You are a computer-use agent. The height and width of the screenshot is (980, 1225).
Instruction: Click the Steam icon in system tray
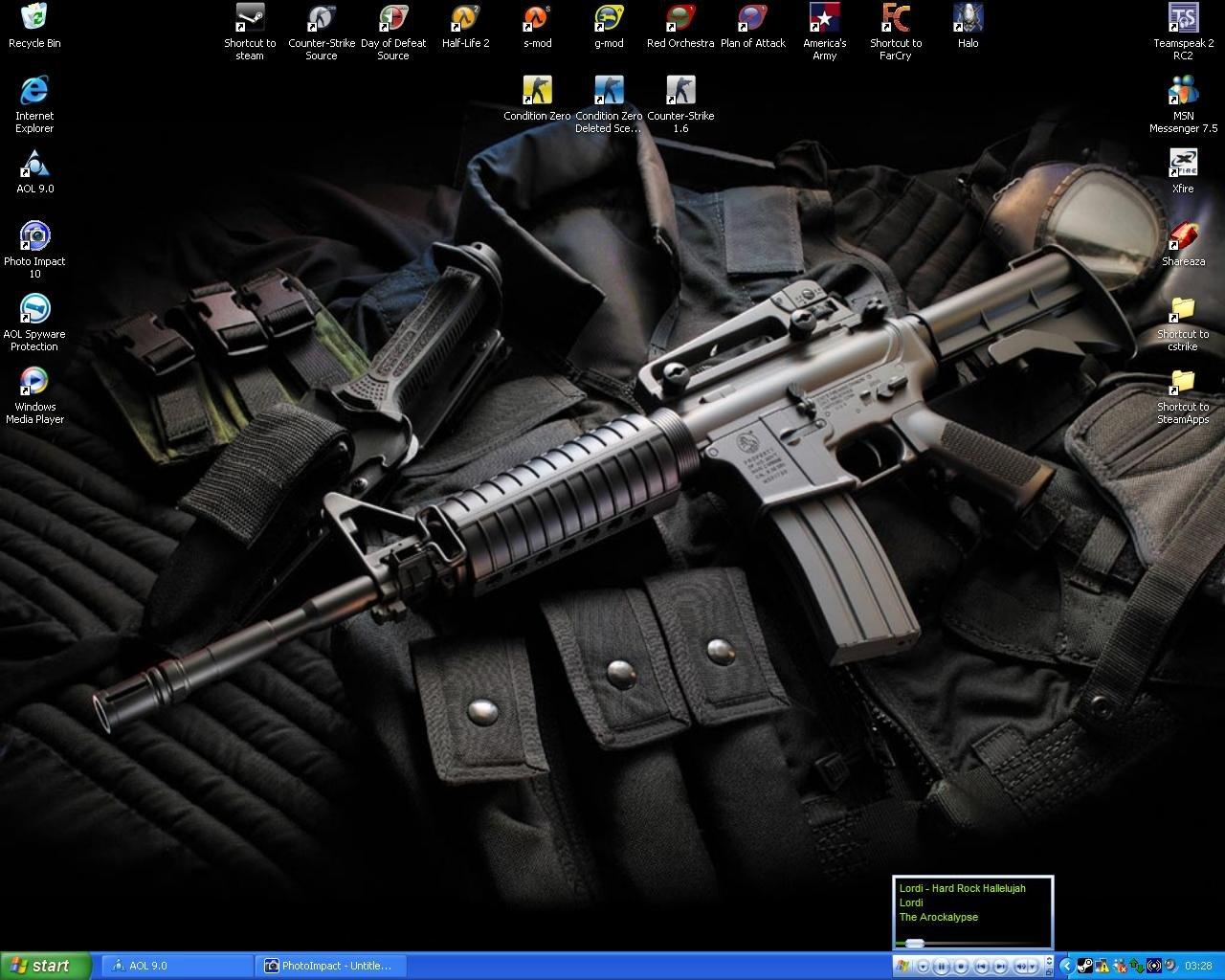(x=1085, y=967)
